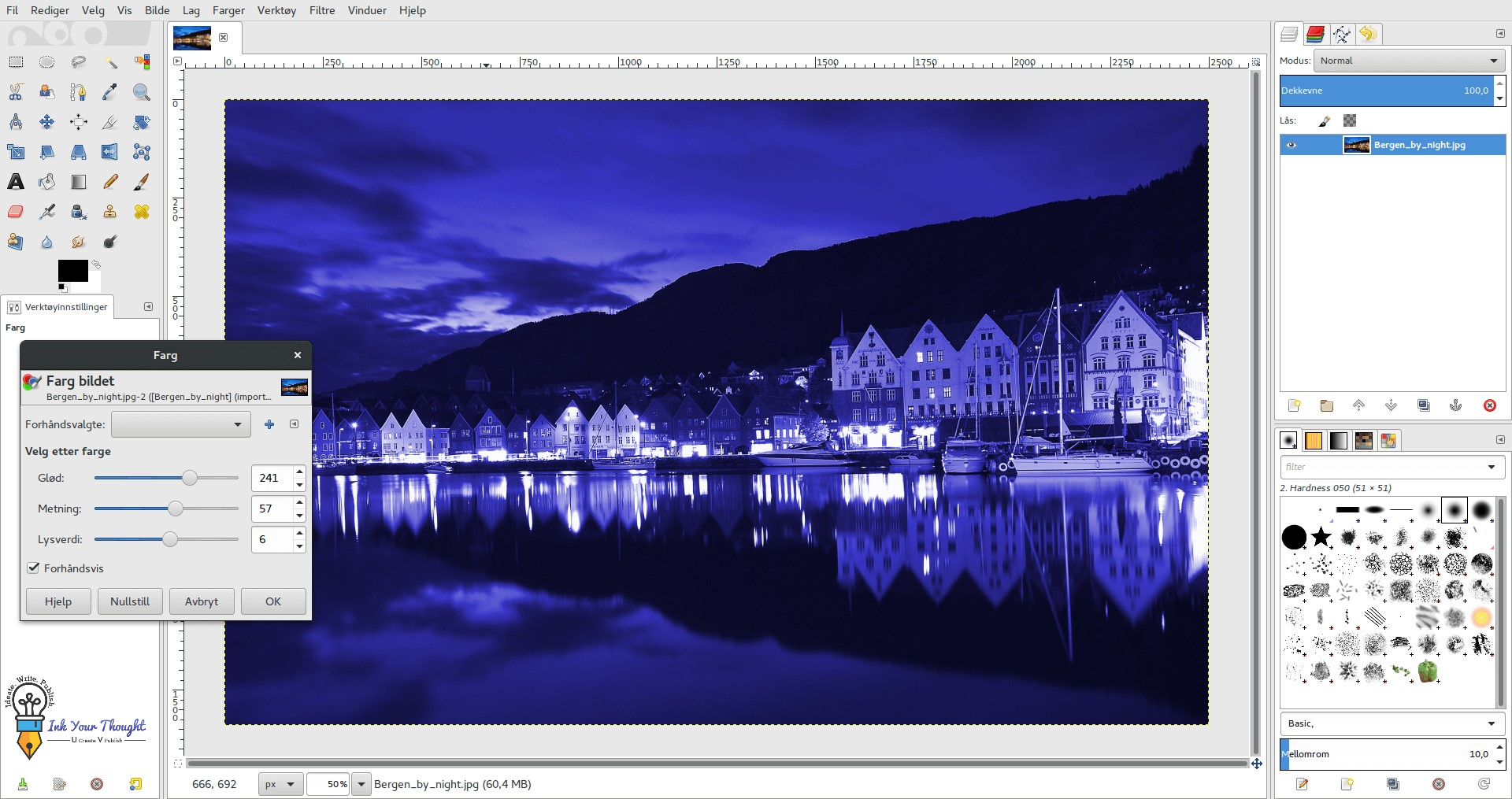Click the Dekkevne opacity bar
The height and width of the screenshot is (799, 1512).
tap(1387, 91)
